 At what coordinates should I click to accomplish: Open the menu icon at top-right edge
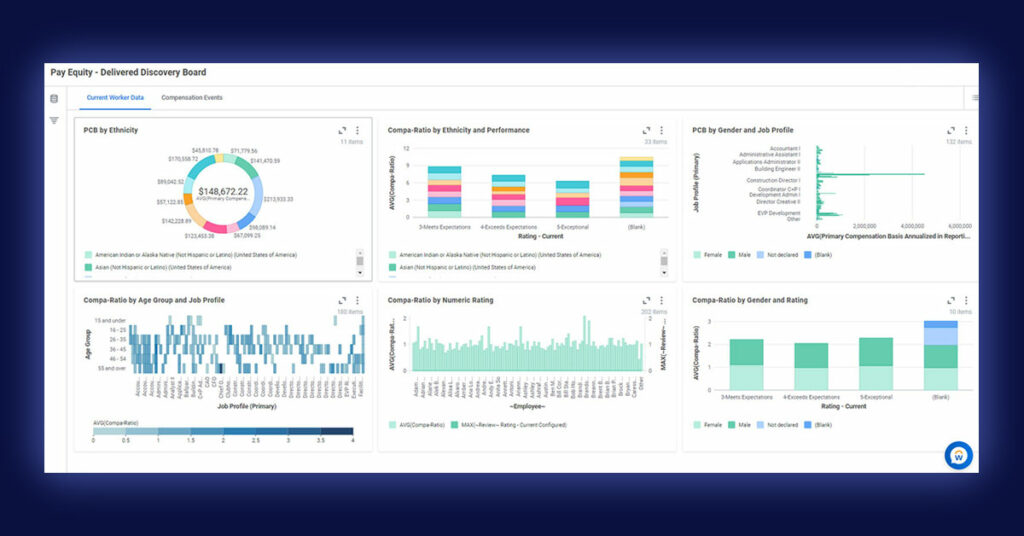[974, 98]
